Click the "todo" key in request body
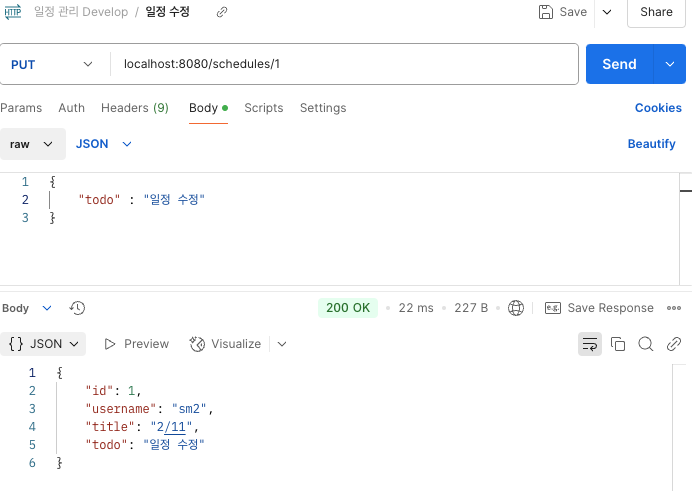Viewport: 692px width, 491px height. [99, 199]
